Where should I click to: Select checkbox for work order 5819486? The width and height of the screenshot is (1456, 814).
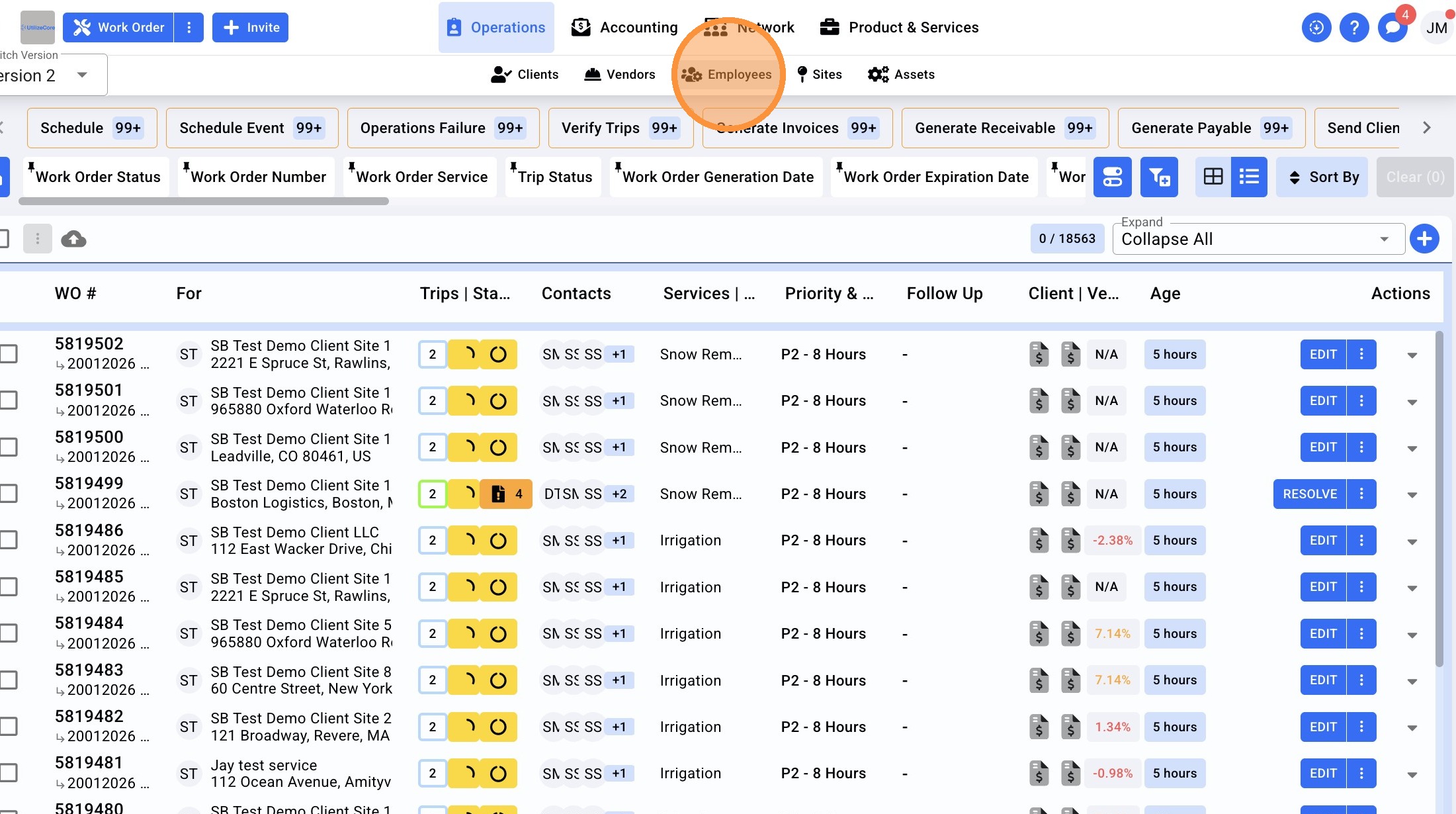9,540
